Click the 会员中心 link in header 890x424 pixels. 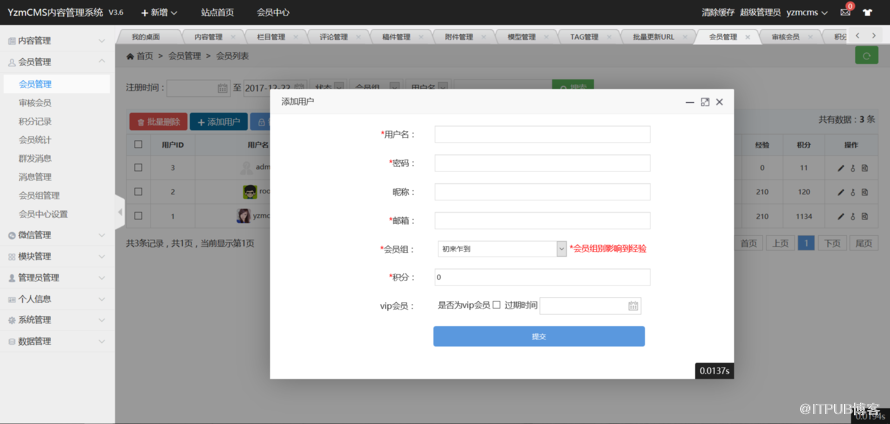point(273,12)
